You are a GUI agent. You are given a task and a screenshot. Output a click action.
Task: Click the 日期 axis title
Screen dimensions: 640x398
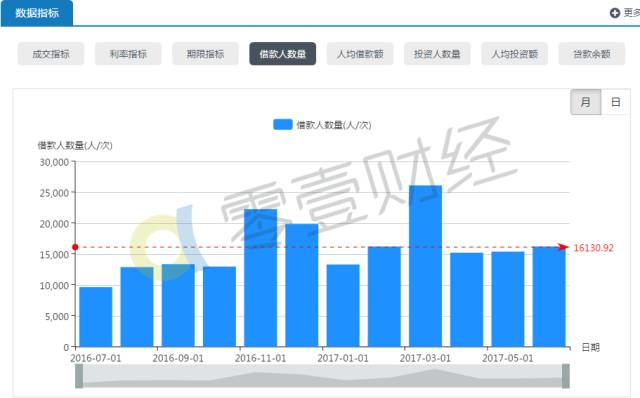(590, 347)
